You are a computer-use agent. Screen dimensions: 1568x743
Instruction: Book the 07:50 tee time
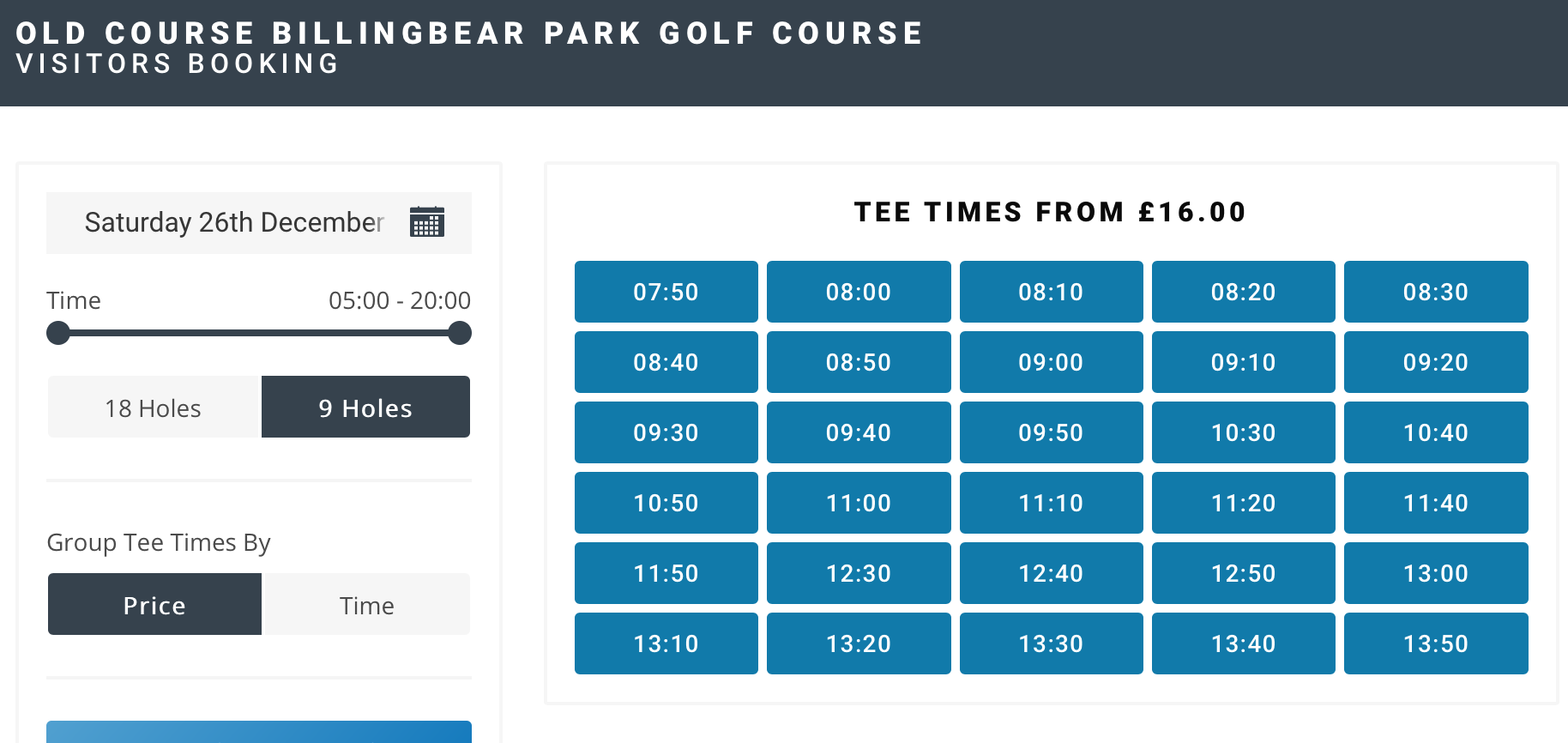[666, 292]
